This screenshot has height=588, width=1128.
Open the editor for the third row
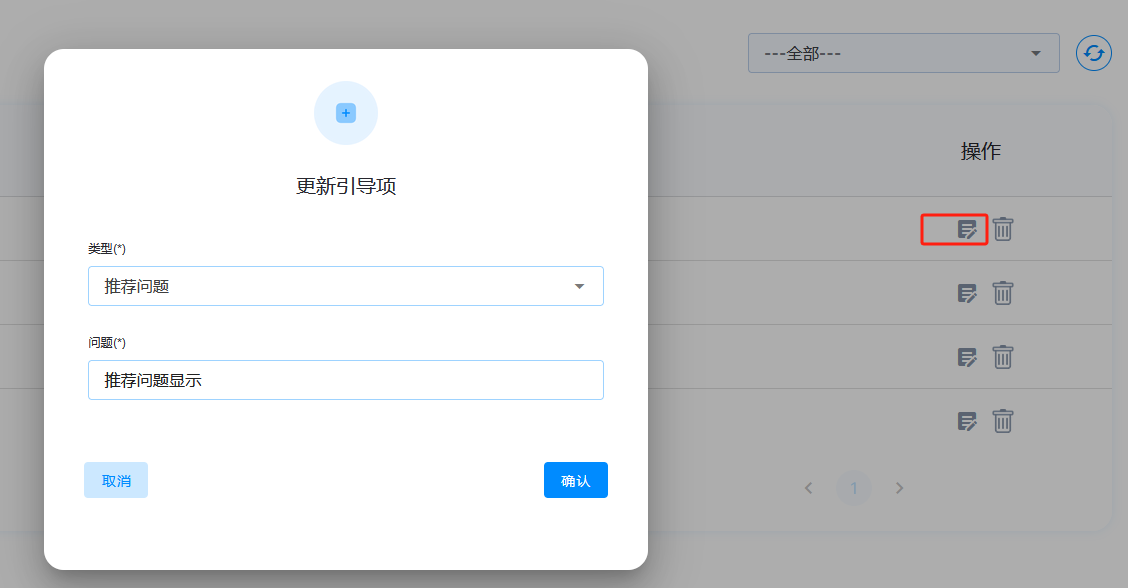[967, 357]
